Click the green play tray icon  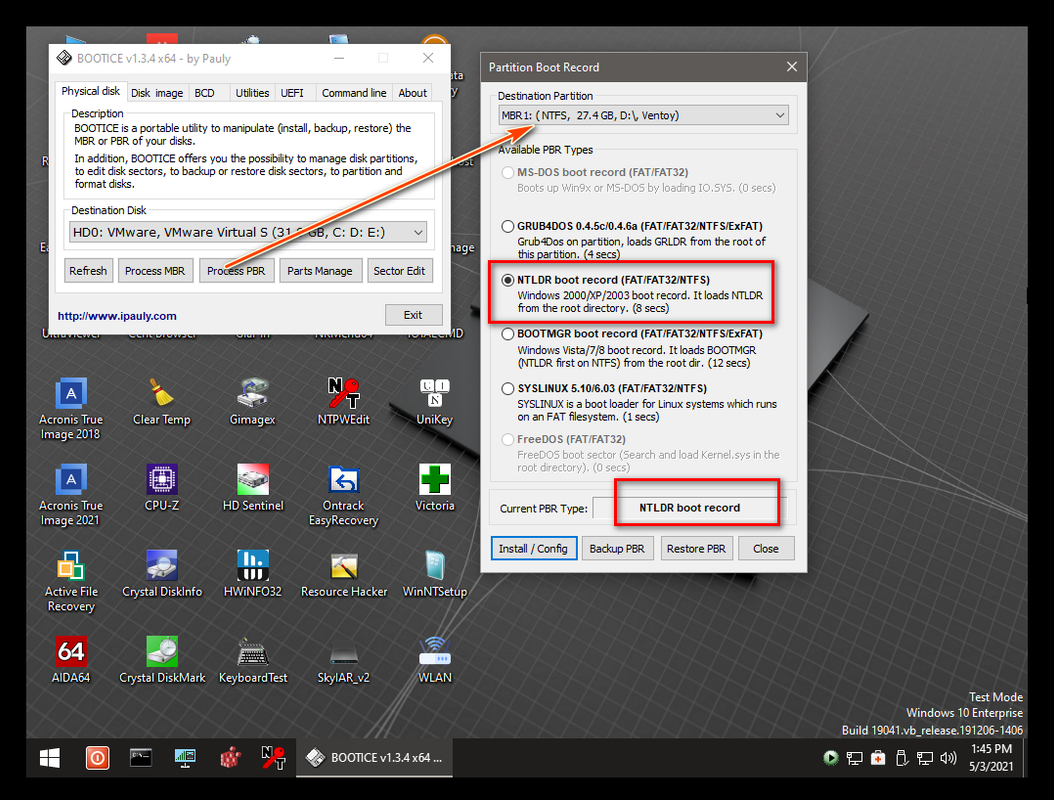831,758
